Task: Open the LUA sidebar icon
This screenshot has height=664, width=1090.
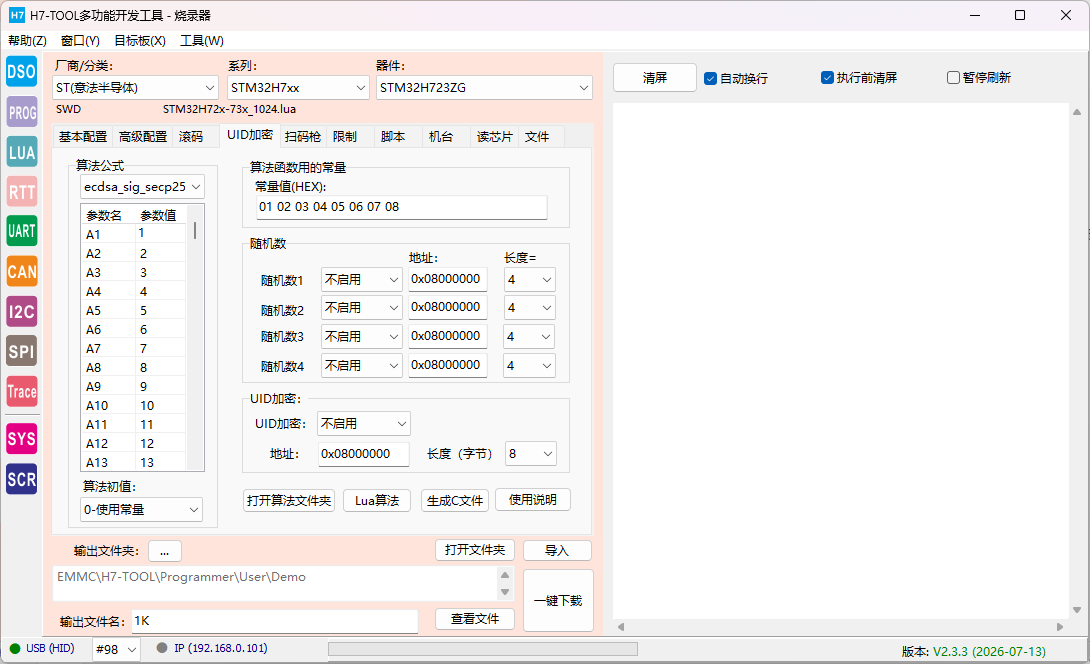Action: 22,152
